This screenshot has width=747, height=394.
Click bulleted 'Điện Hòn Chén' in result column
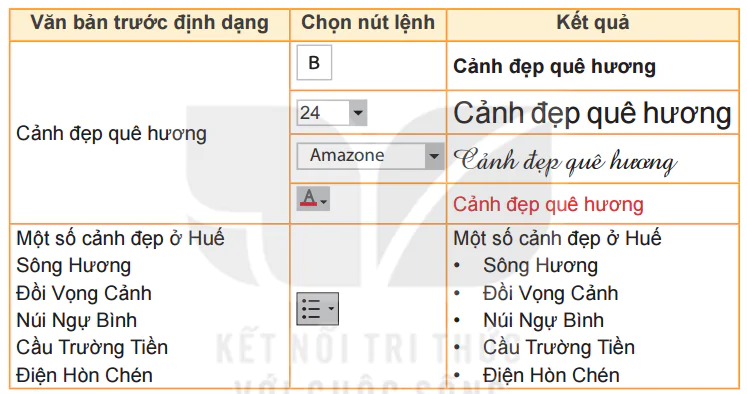pos(551,375)
